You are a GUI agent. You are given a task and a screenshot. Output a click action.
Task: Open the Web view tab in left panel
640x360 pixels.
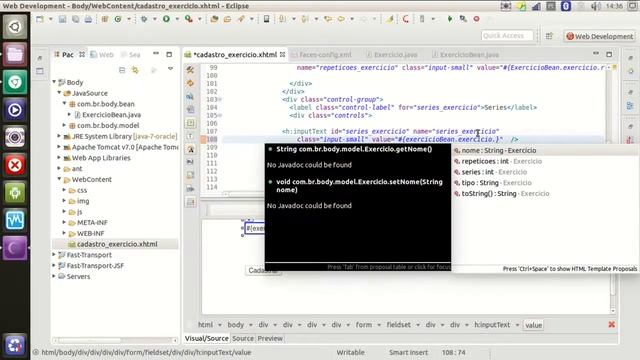click(x=102, y=55)
